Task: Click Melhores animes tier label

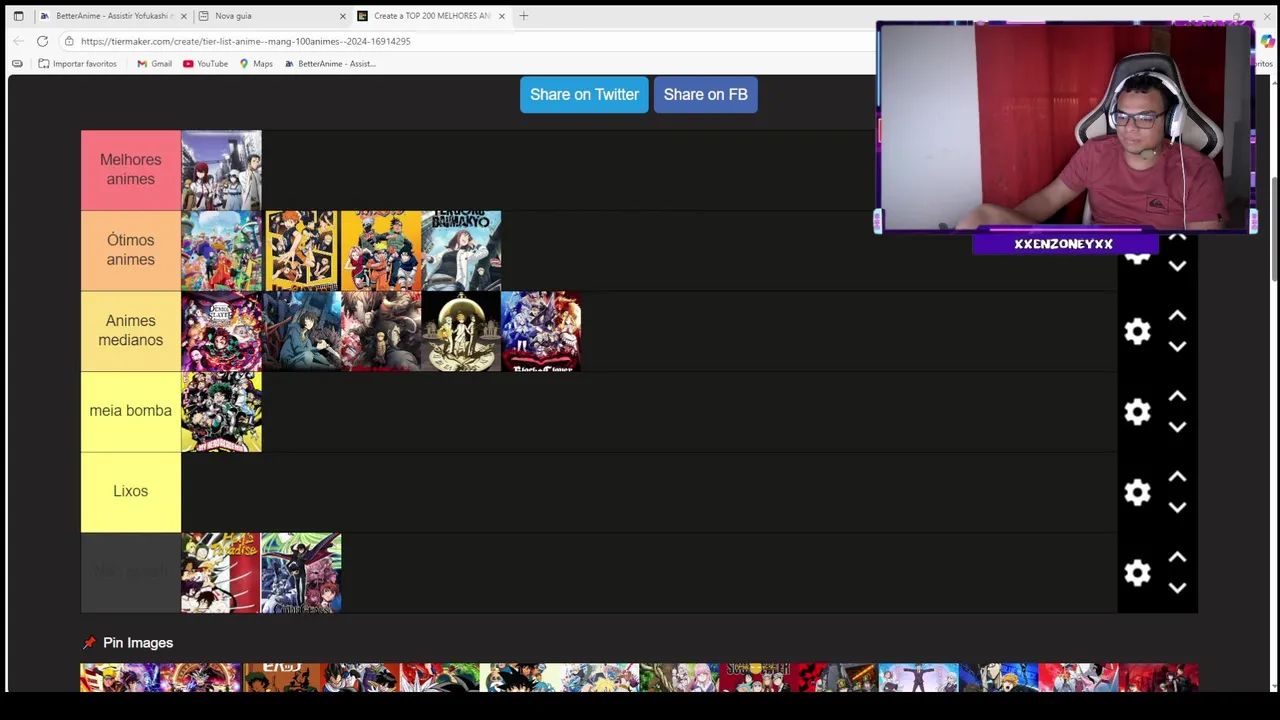Action: click(x=130, y=170)
